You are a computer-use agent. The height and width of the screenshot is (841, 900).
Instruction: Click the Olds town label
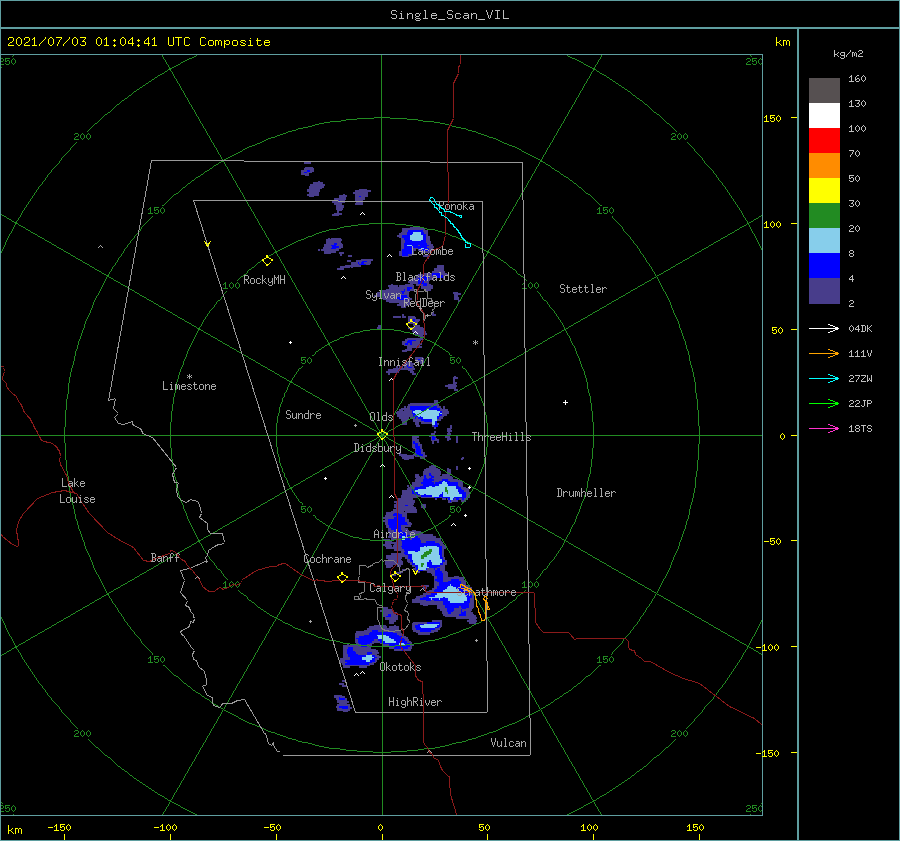click(381, 417)
